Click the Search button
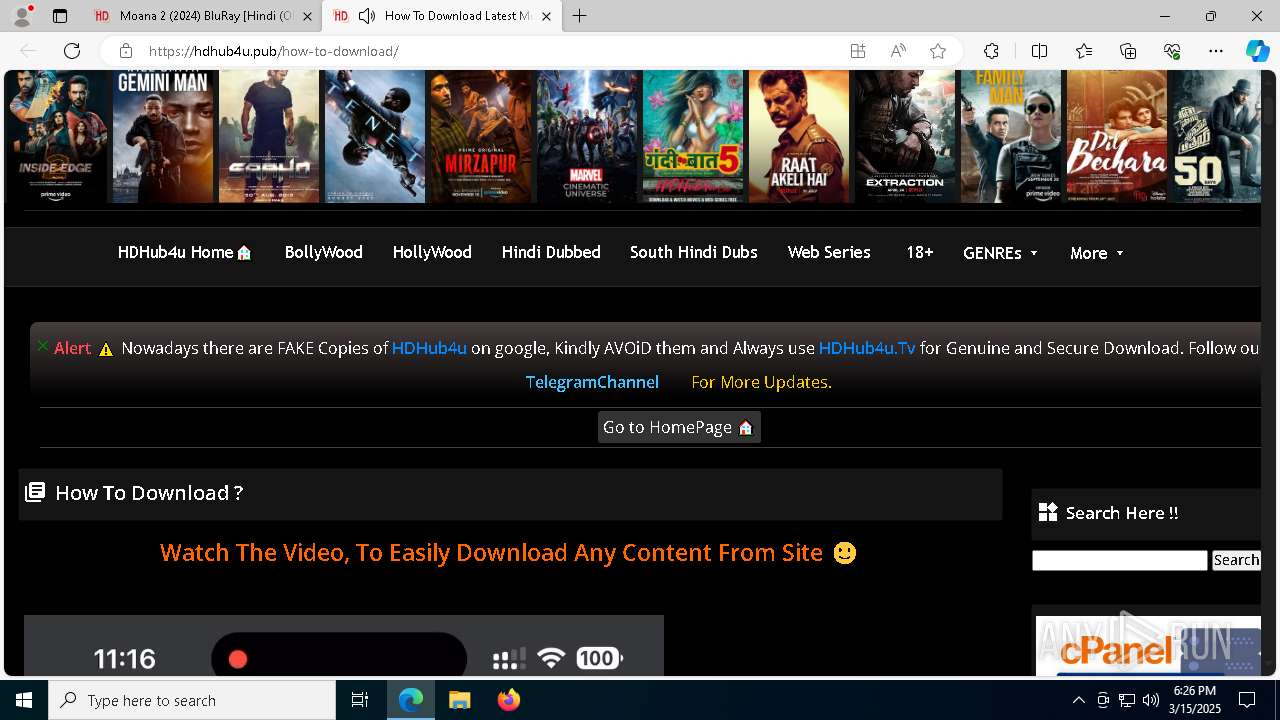 tap(1236, 560)
